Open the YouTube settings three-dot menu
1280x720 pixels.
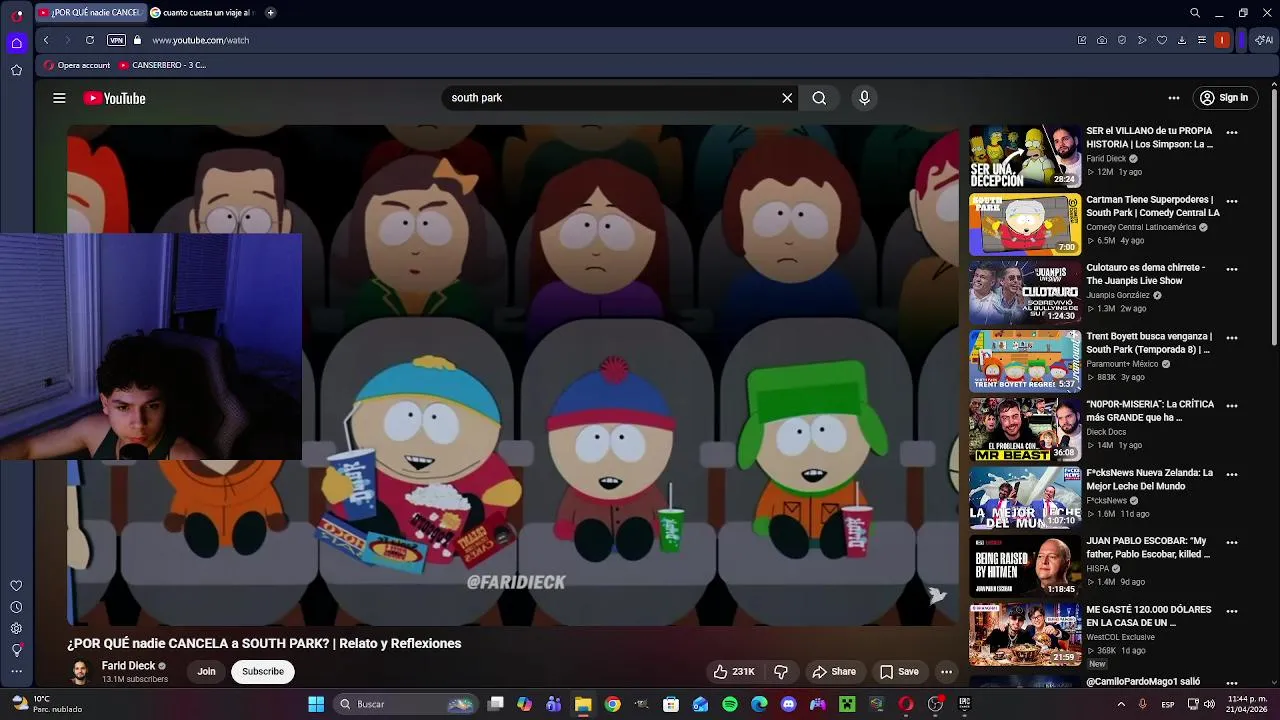coord(1174,98)
